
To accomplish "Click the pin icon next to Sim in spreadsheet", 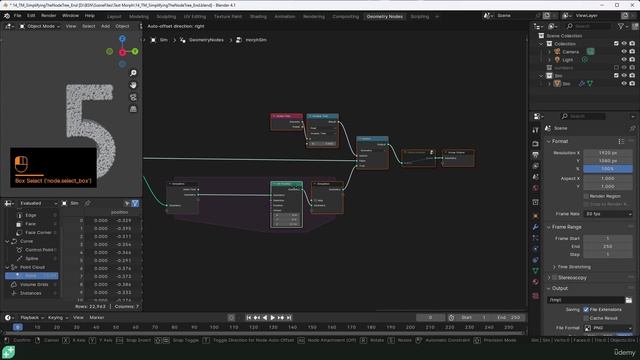I will tap(88, 203).
